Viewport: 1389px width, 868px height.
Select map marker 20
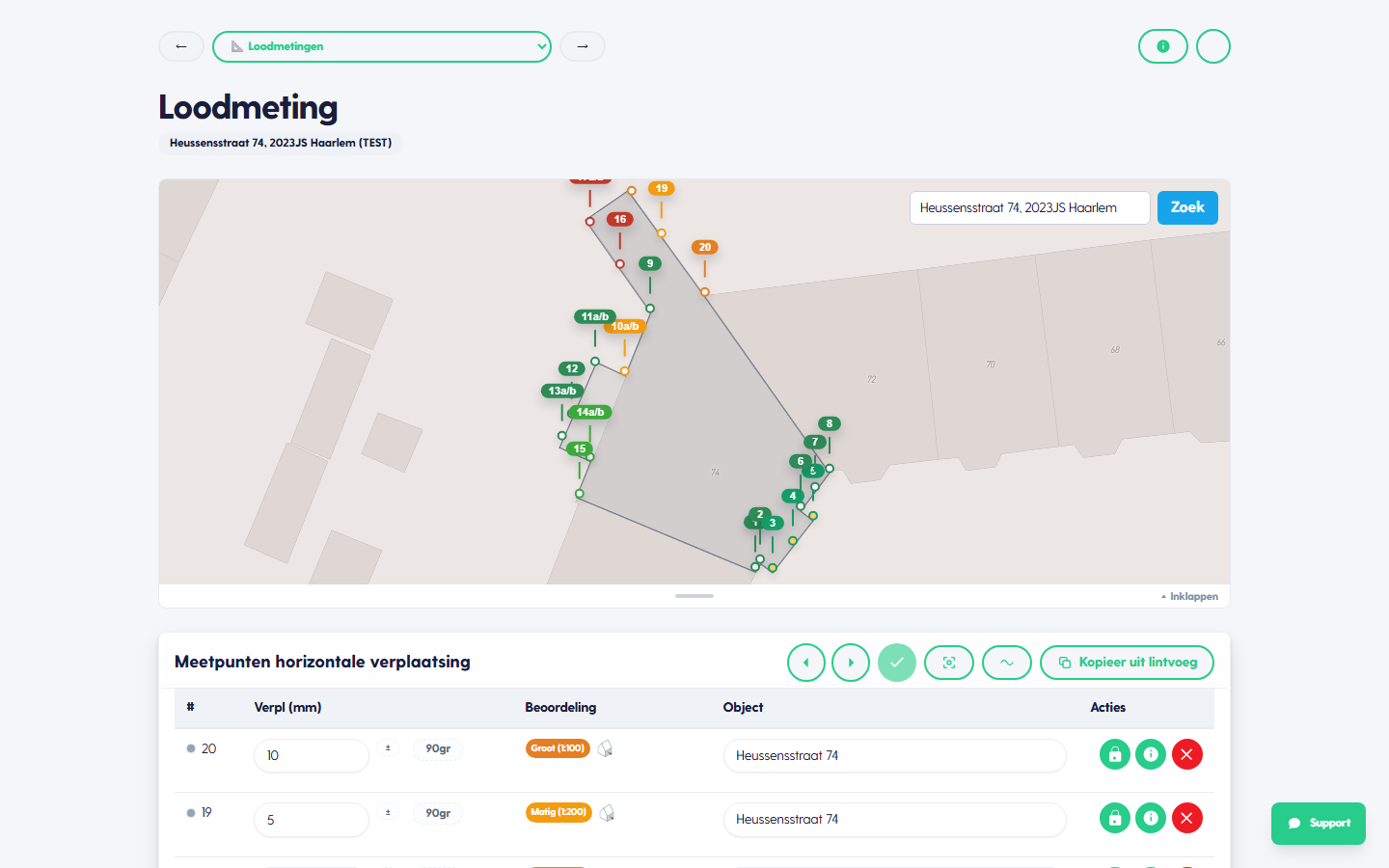[x=705, y=247]
